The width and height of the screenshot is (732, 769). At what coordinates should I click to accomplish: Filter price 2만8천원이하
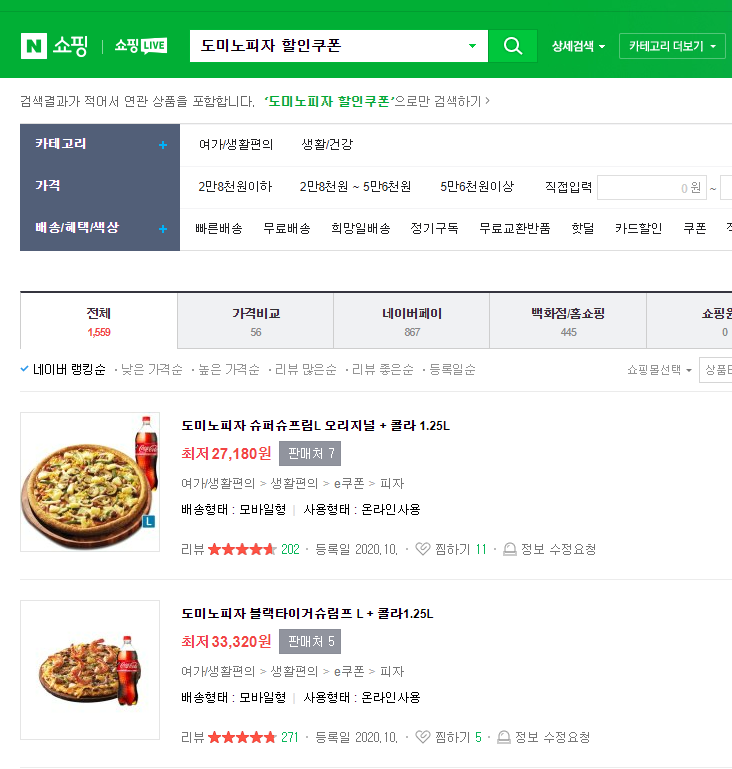click(x=235, y=186)
